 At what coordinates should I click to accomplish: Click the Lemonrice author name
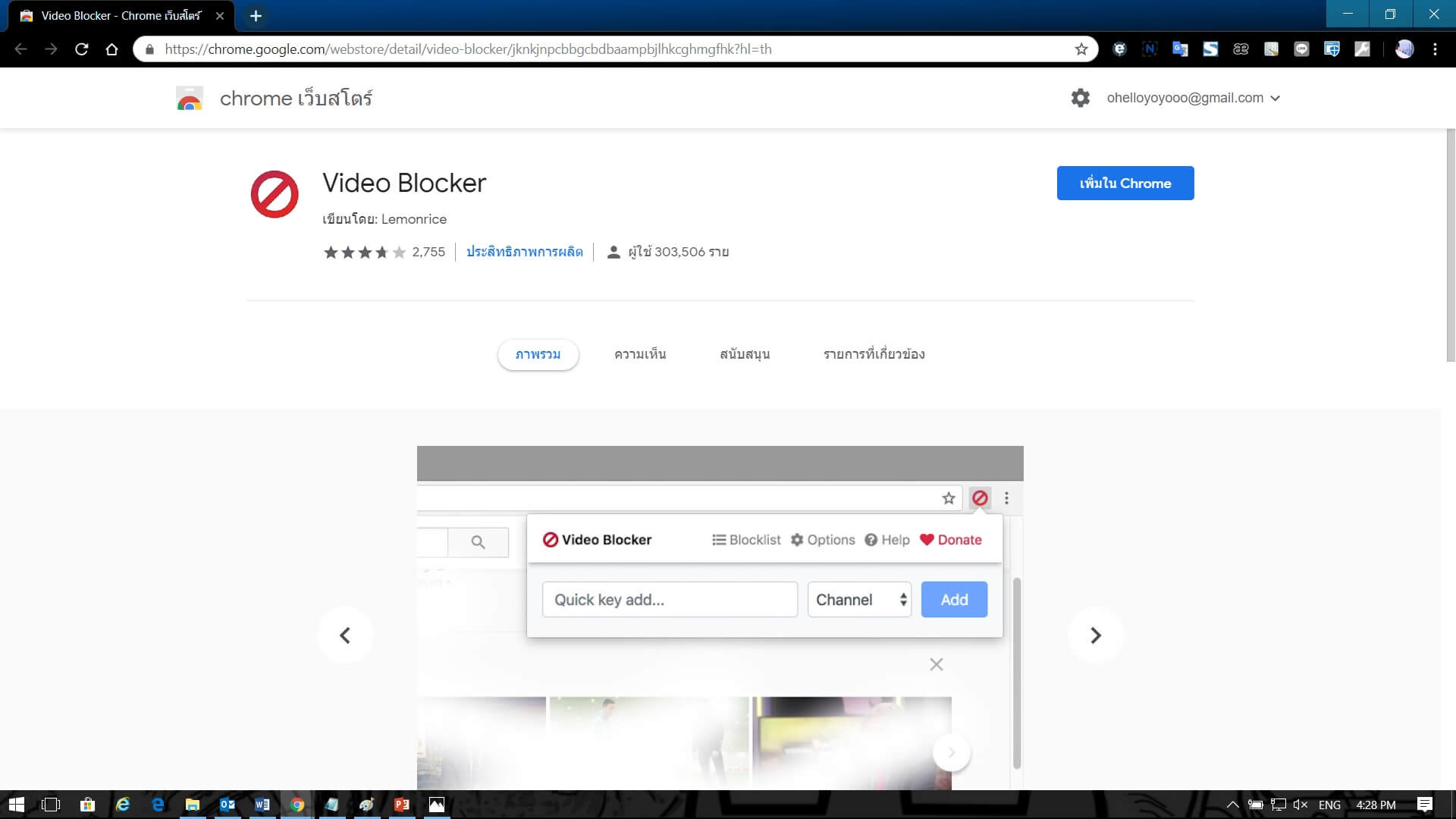pyautogui.click(x=414, y=219)
